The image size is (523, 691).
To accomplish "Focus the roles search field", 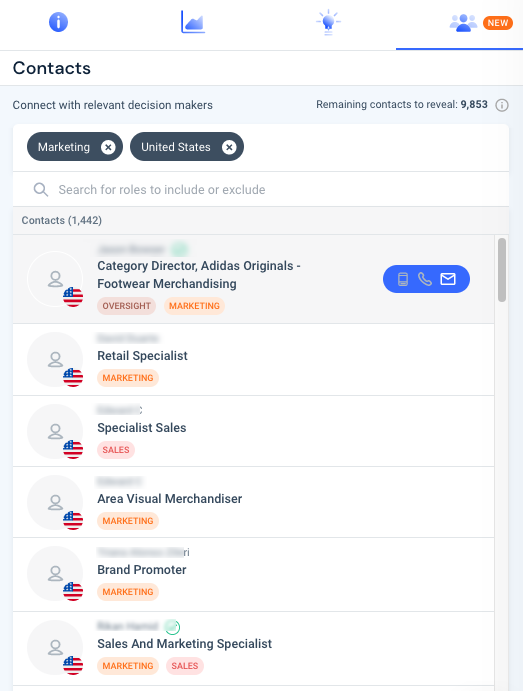I will (x=261, y=189).
